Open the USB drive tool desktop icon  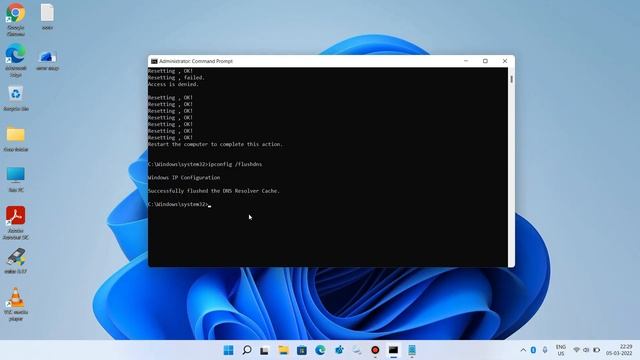16,261
